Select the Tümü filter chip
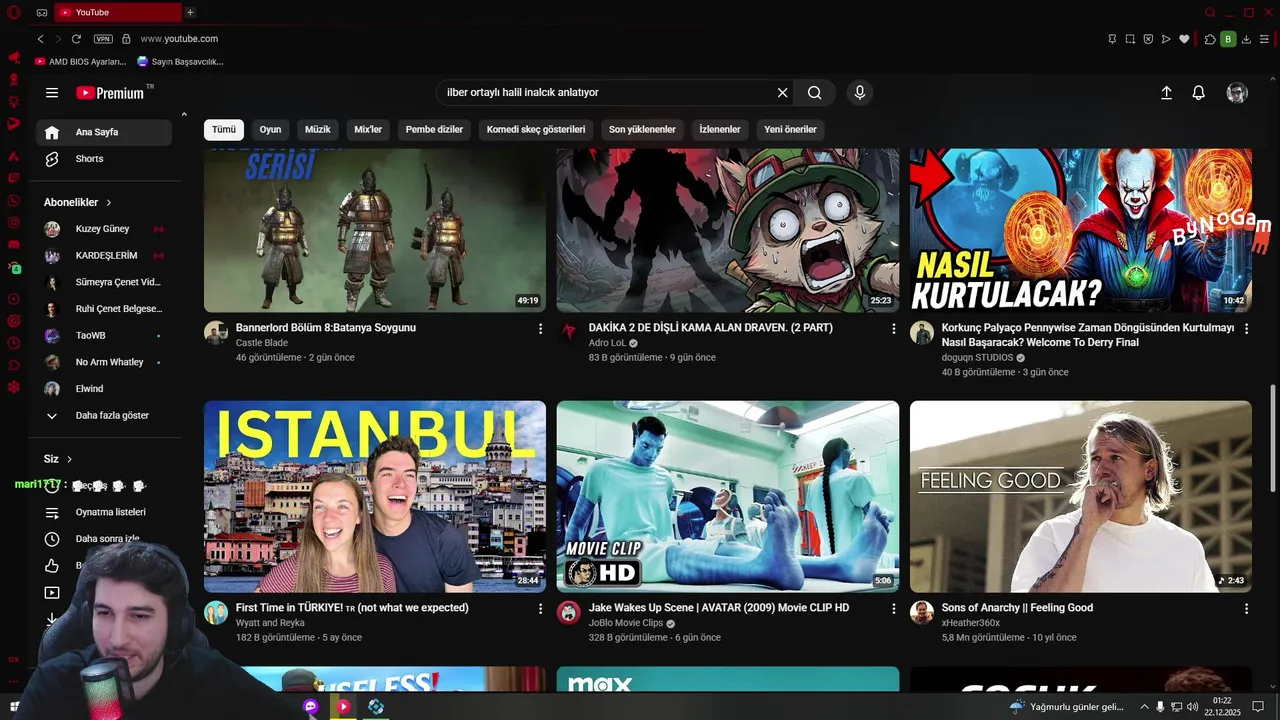This screenshot has width=1280, height=720. pos(224,129)
